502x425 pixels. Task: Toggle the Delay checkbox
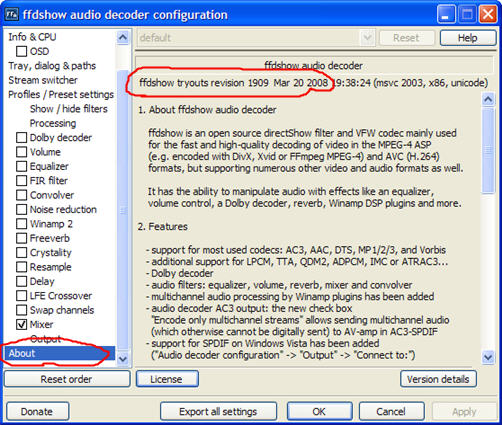(x=22, y=281)
